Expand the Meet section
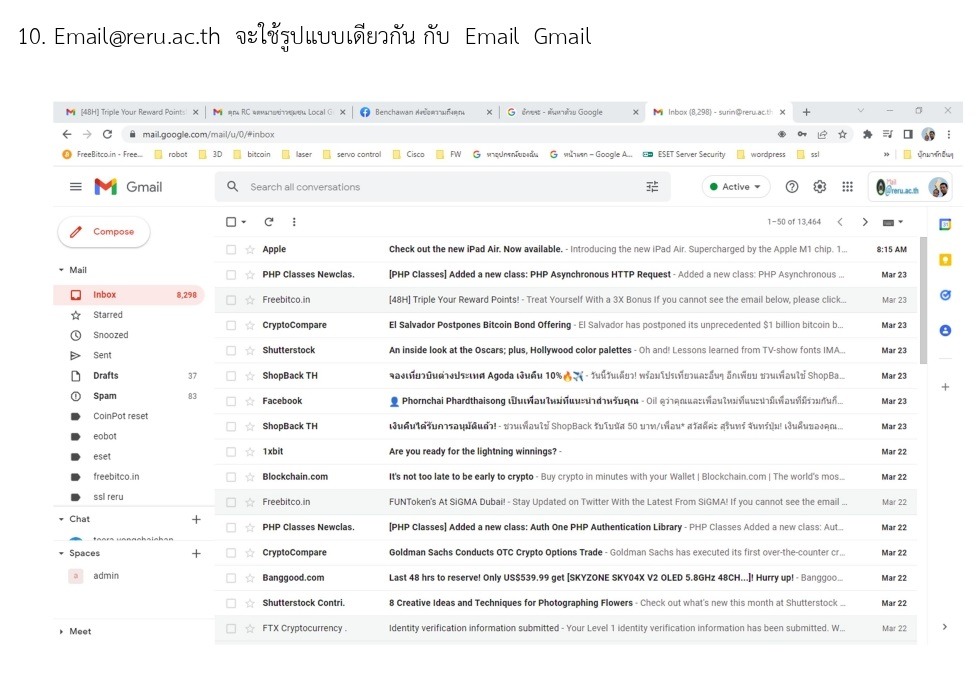Image resolution: width=977 pixels, height=673 pixels. (61, 631)
